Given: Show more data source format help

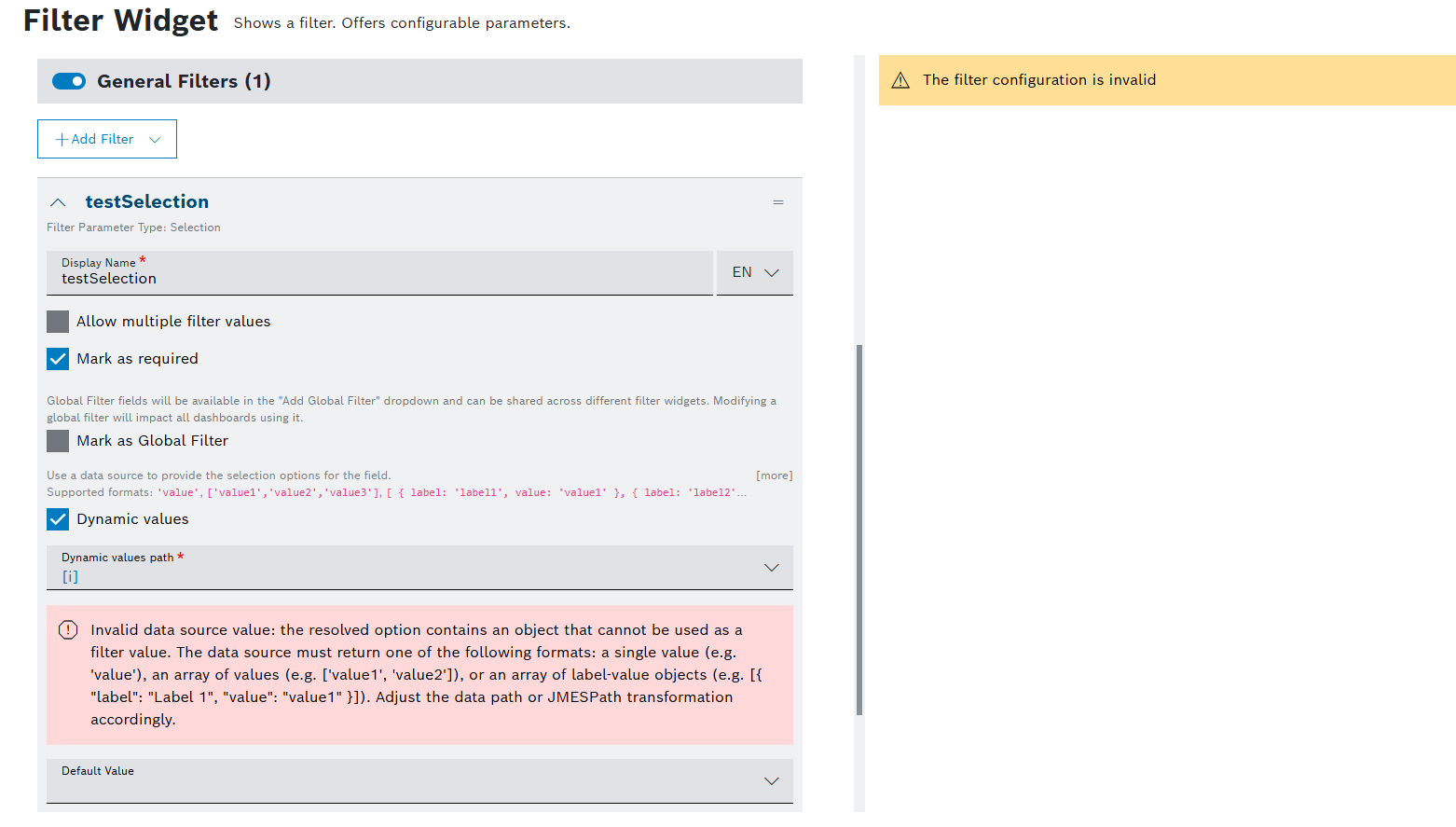Looking at the screenshot, I should [774, 476].
